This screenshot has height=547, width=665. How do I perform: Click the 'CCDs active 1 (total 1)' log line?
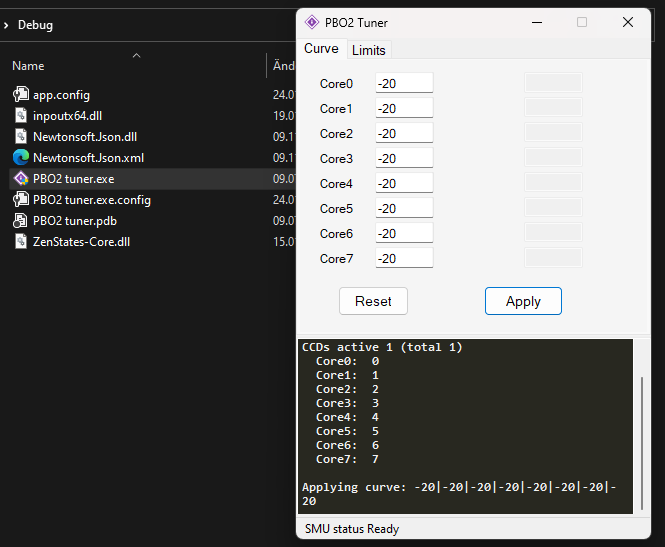pyautogui.click(x=382, y=347)
